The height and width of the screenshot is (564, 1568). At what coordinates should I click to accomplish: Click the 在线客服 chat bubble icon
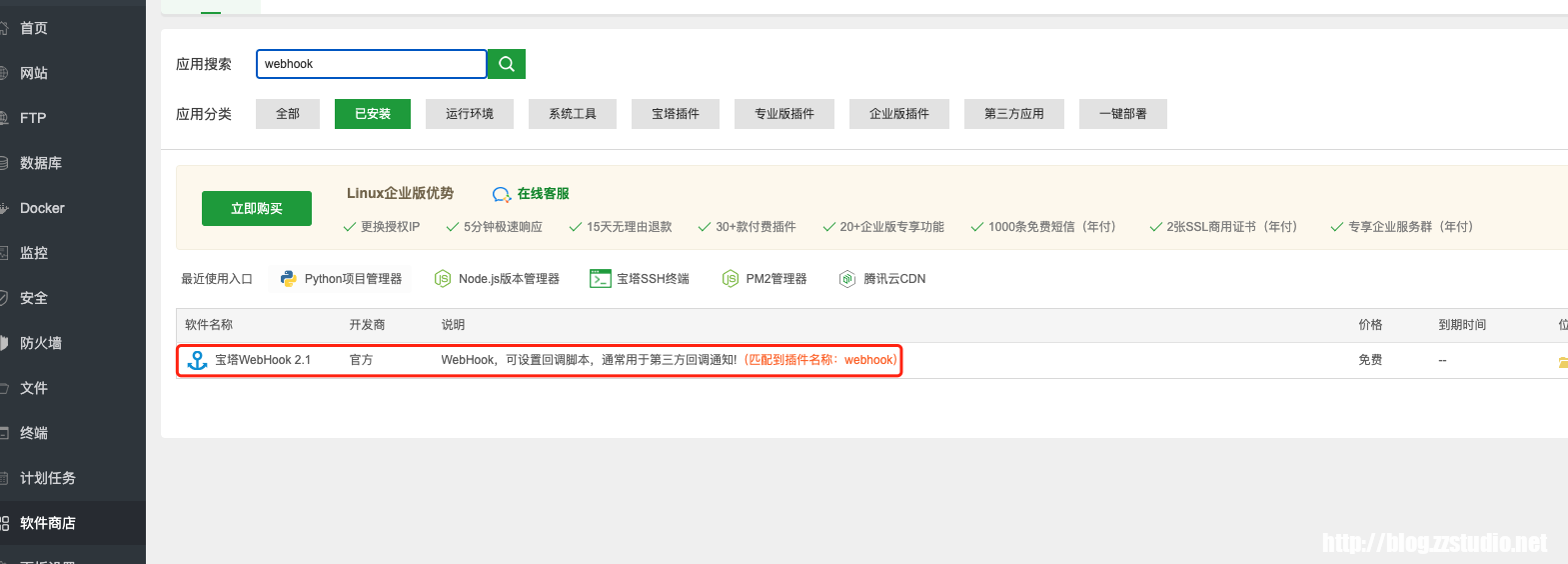point(502,194)
